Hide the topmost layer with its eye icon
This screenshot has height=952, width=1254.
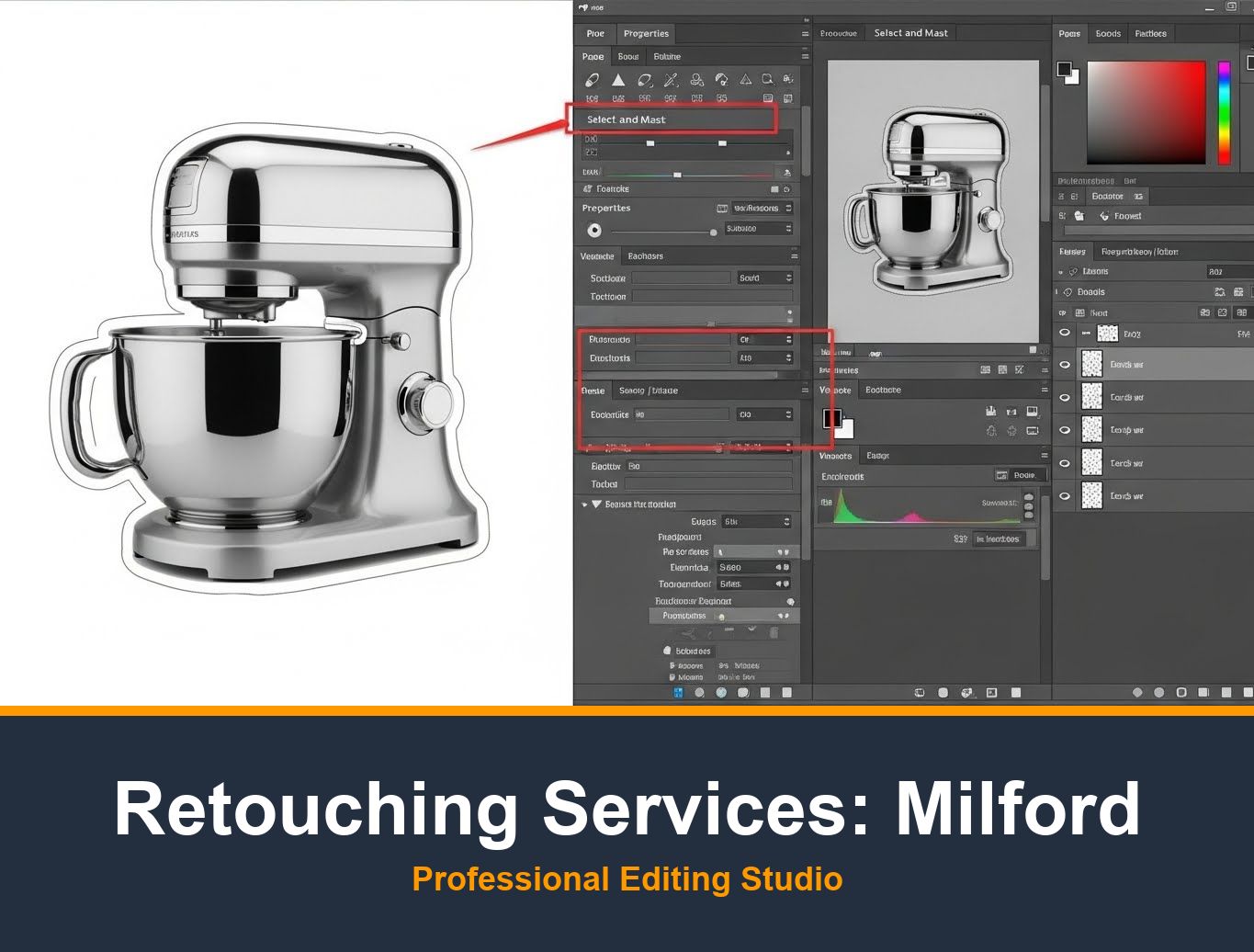point(1065,333)
